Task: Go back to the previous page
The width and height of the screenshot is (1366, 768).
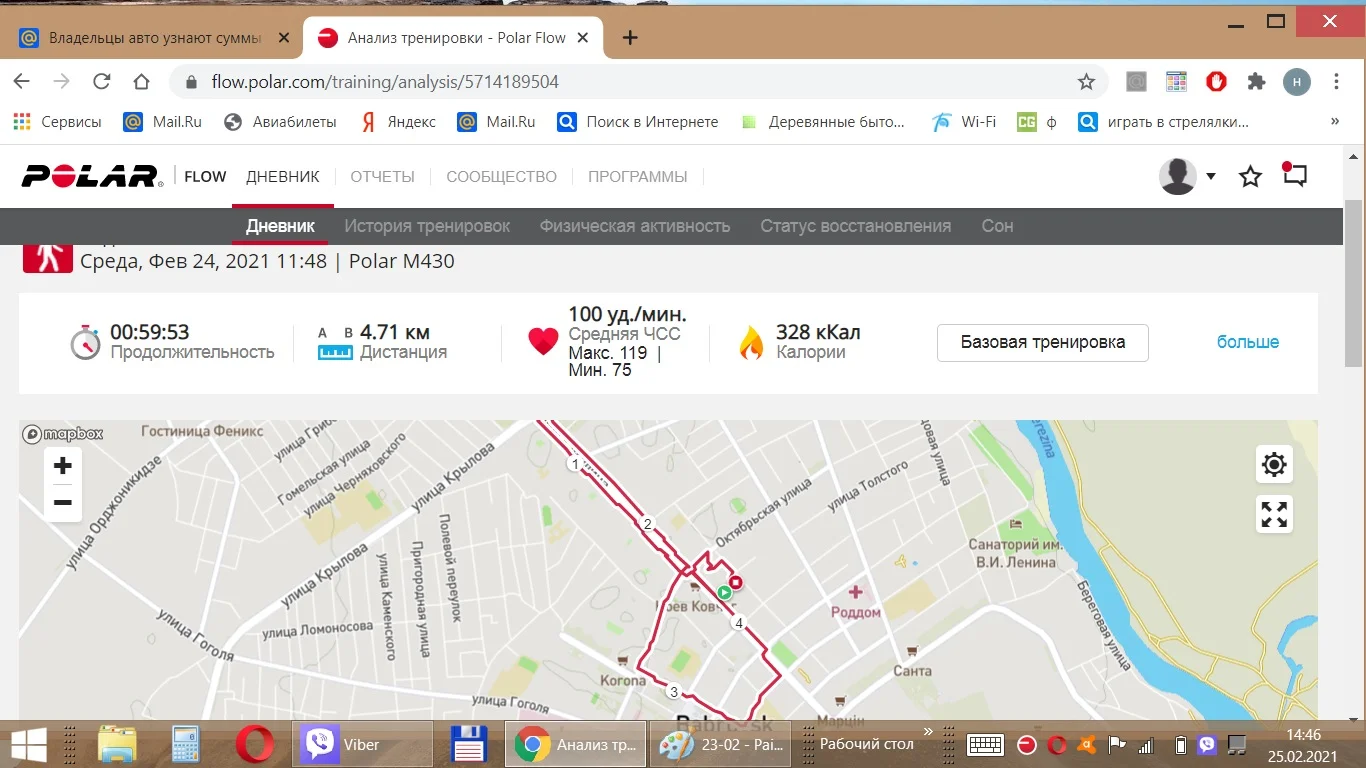Action: coord(22,82)
